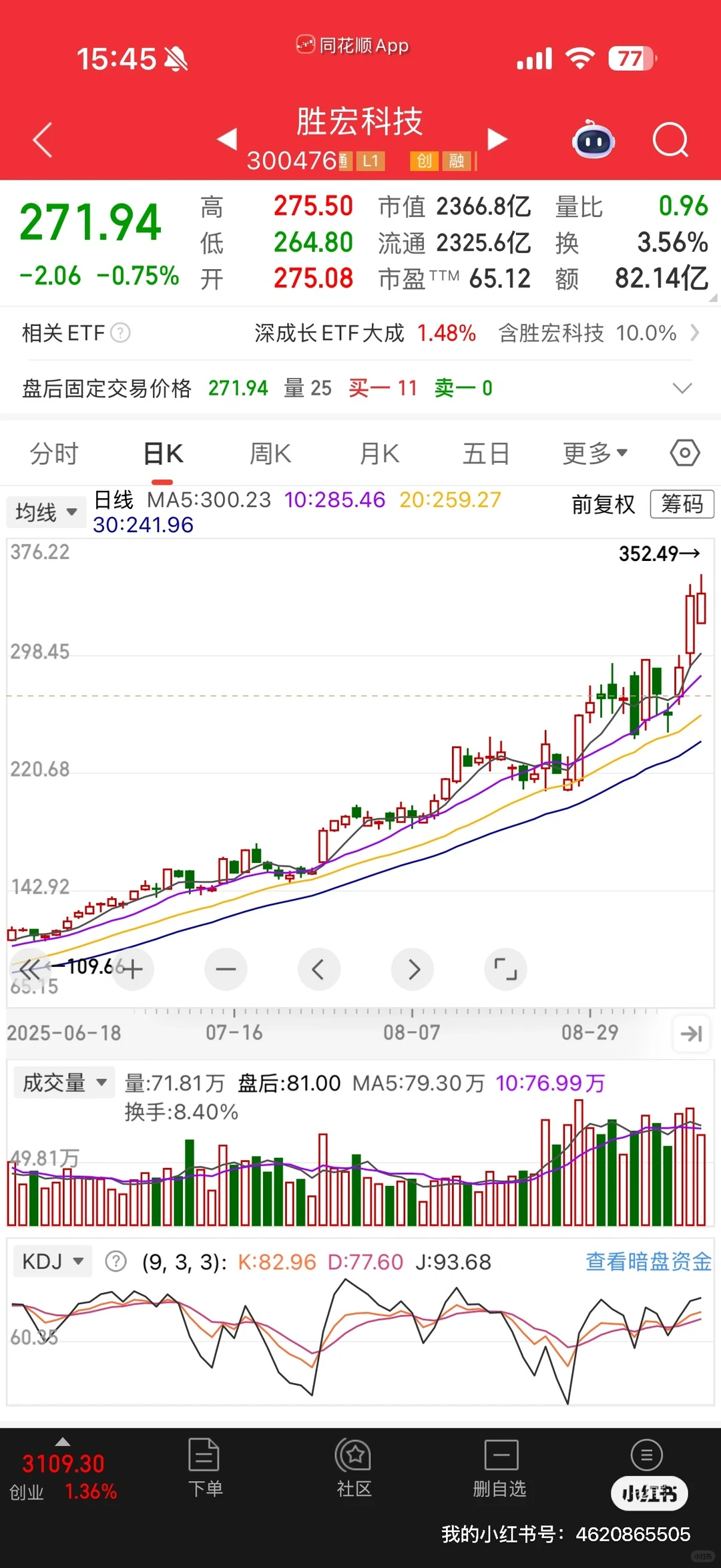Jump to earliest data double-left arrows
This screenshot has height=1568, width=721.
[30, 969]
